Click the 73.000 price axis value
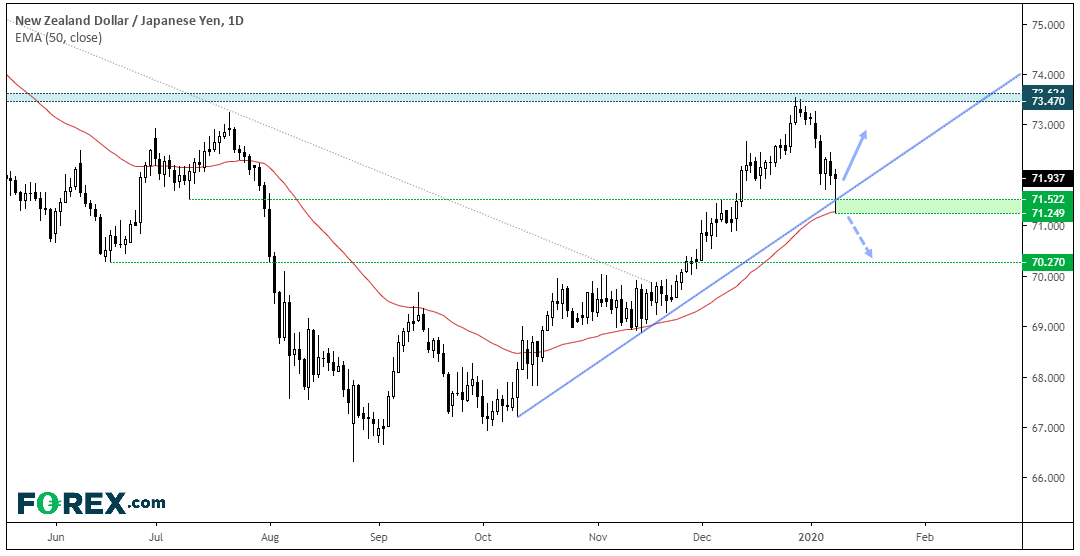The width and height of the screenshot is (1080, 556). [x=1048, y=125]
